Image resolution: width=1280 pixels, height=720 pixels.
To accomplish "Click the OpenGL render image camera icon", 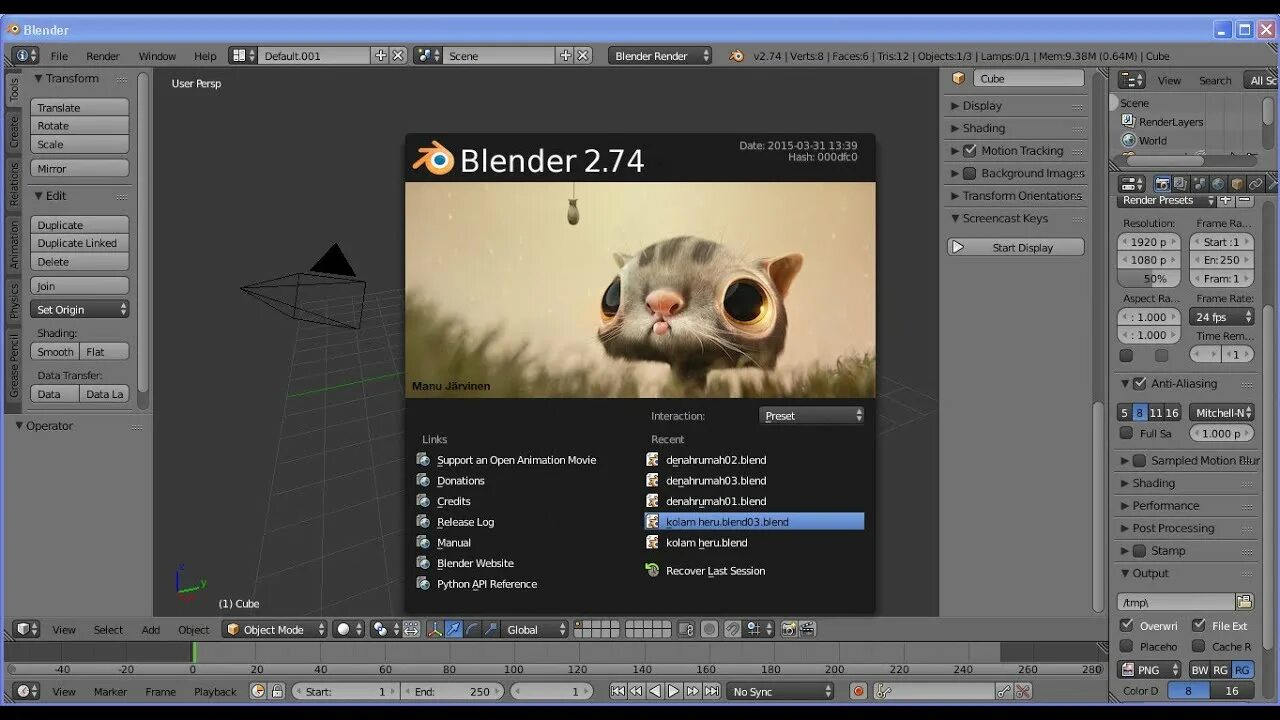I will tap(789, 629).
